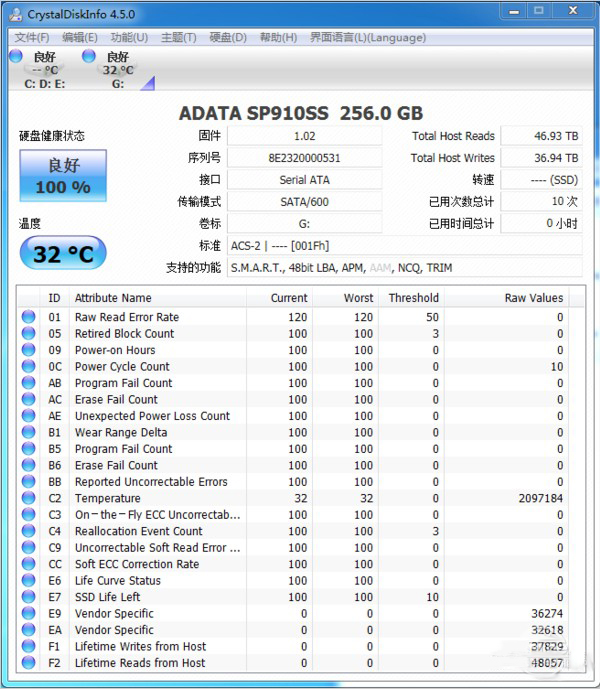
Task: Click the Current column header
Action: pos(279,298)
